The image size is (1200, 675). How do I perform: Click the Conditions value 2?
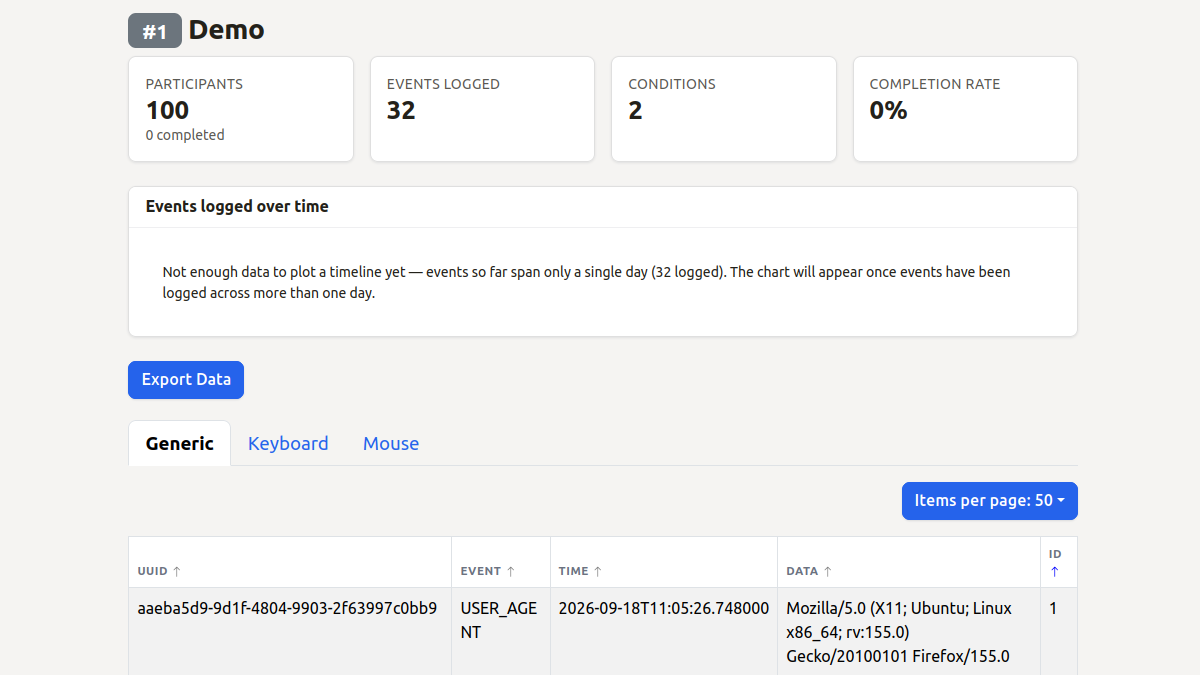635,110
